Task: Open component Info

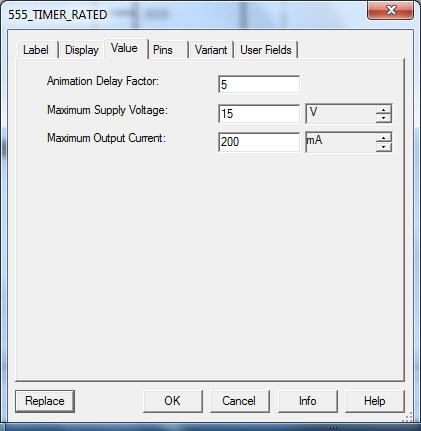Action: point(307,401)
